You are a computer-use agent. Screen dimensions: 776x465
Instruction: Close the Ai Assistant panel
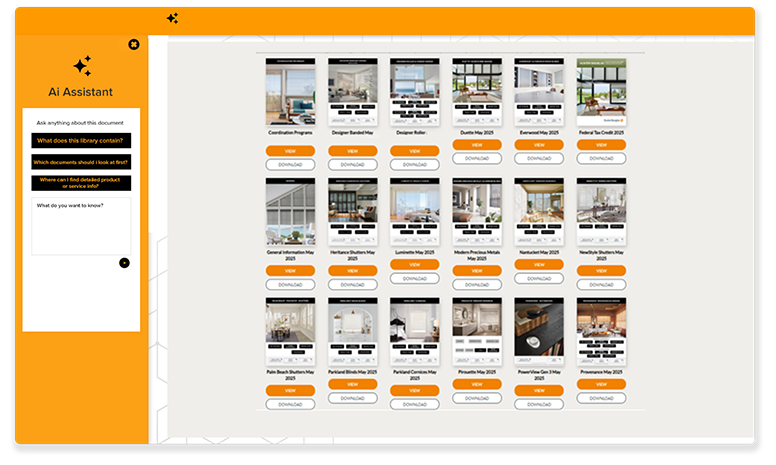coord(134,45)
